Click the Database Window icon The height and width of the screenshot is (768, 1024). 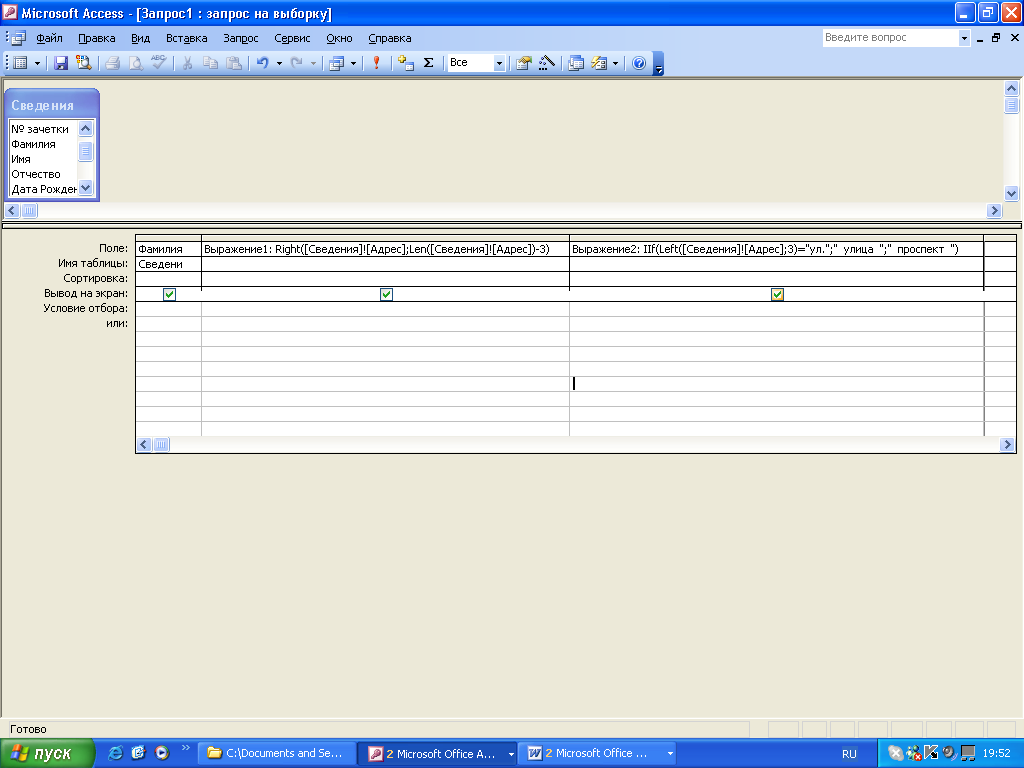pos(575,63)
